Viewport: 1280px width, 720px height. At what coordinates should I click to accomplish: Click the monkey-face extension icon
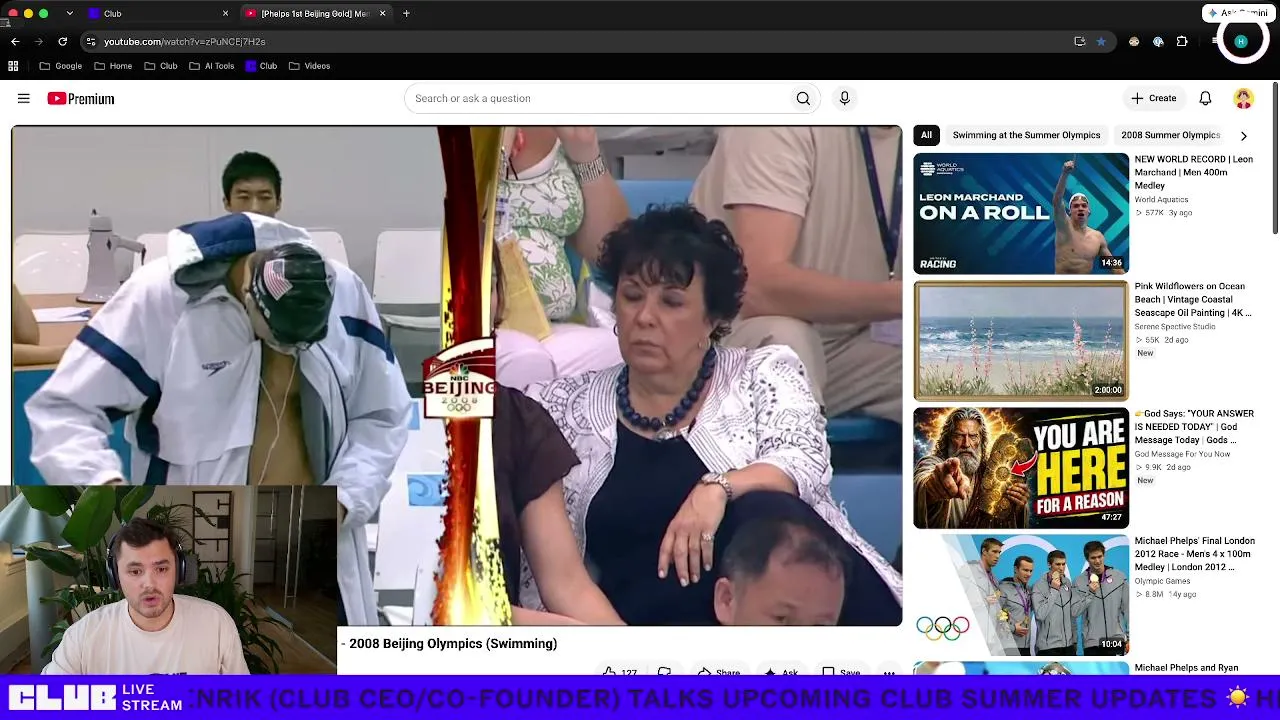1134,41
